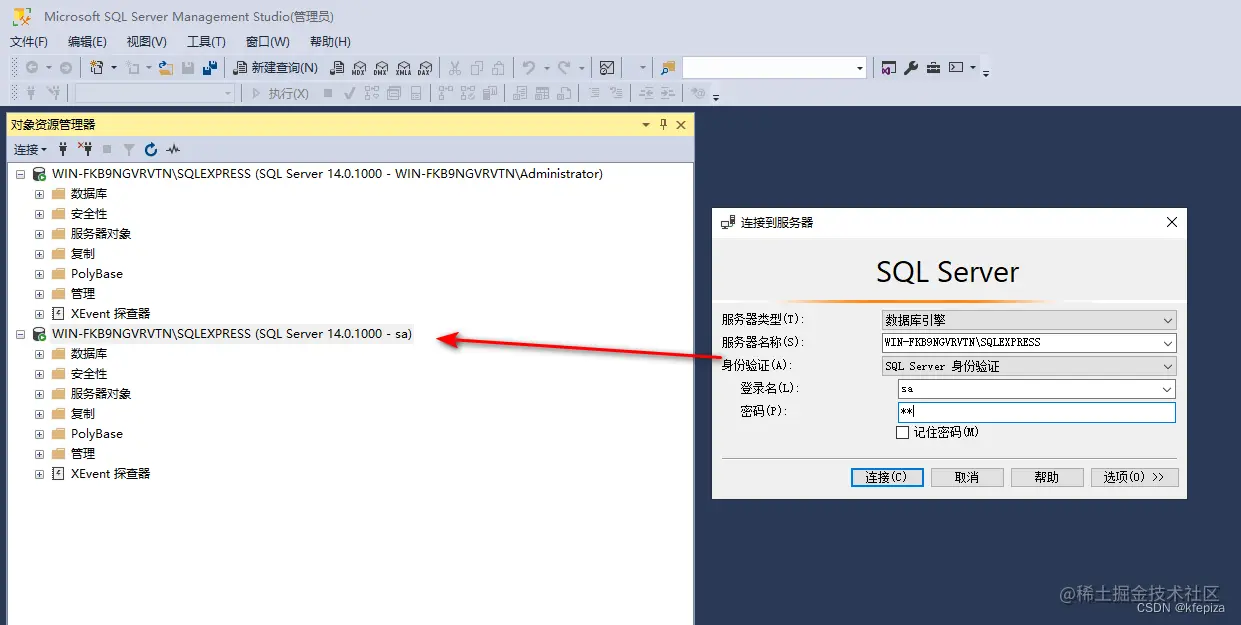Viewport: 1241px width, 625px height.
Task: Click the Find in Files icon
Action: [x=669, y=68]
